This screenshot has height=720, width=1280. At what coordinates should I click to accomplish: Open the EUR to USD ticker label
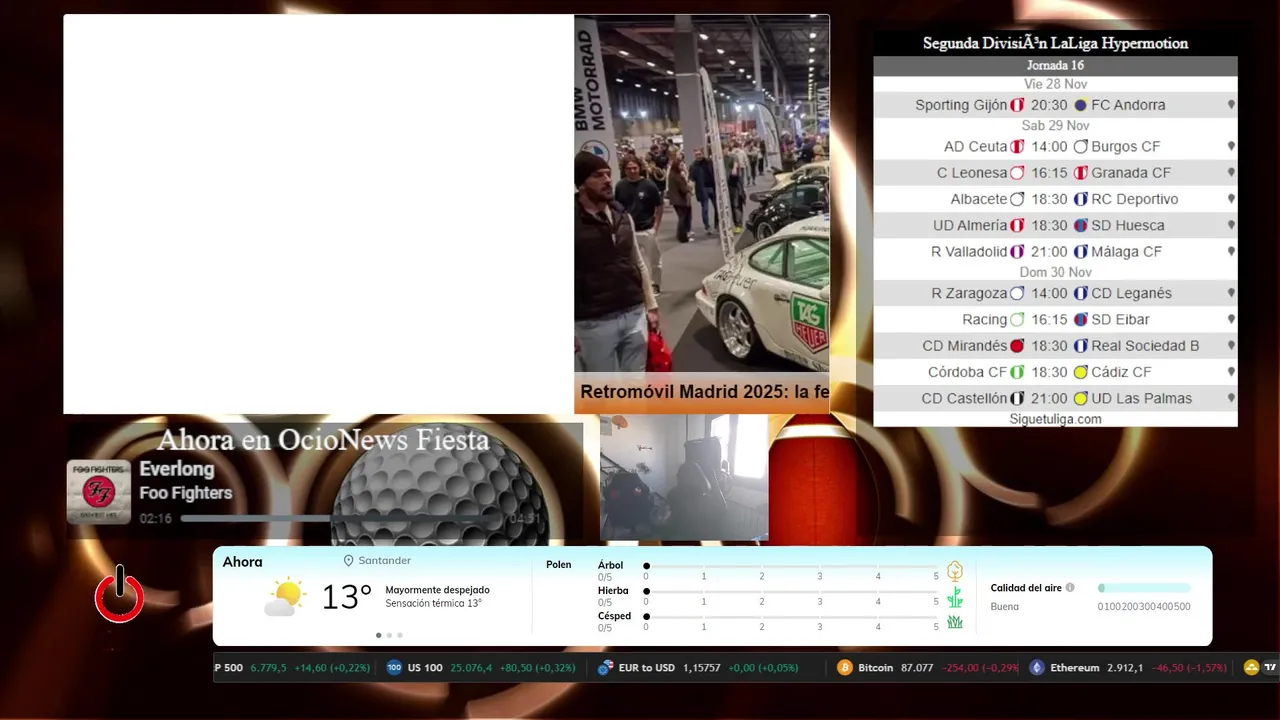coord(647,668)
